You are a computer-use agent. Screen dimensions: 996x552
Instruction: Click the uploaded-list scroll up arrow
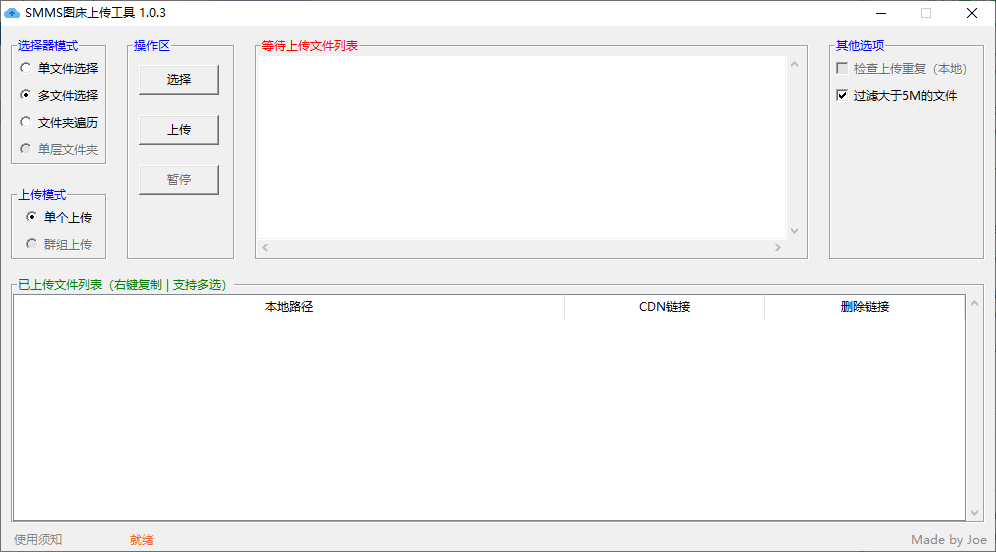[x=974, y=304]
